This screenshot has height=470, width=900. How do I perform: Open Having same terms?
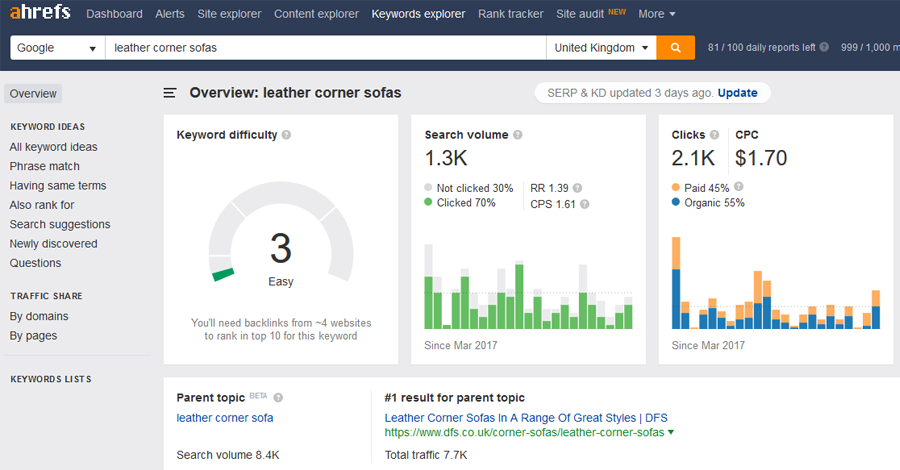pyautogui.click(x=58, y=186)
